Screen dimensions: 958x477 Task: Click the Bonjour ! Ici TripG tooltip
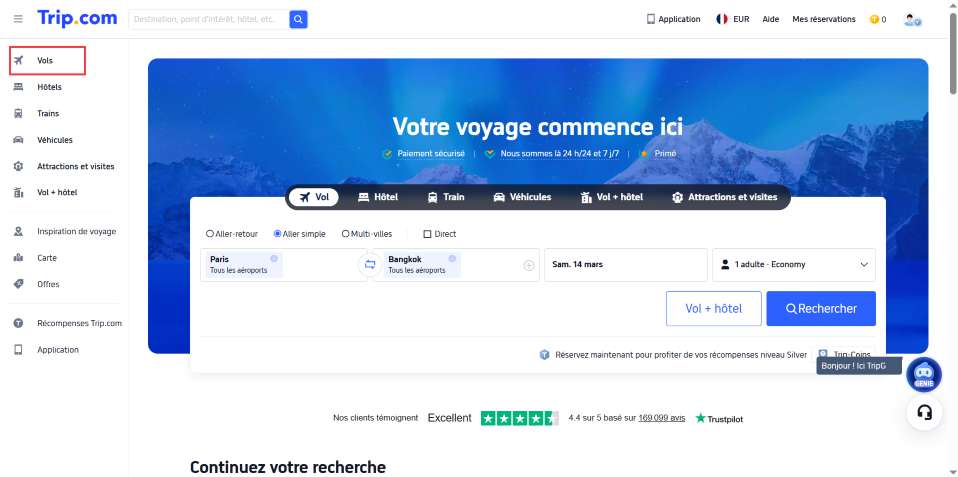click(858, 366)
